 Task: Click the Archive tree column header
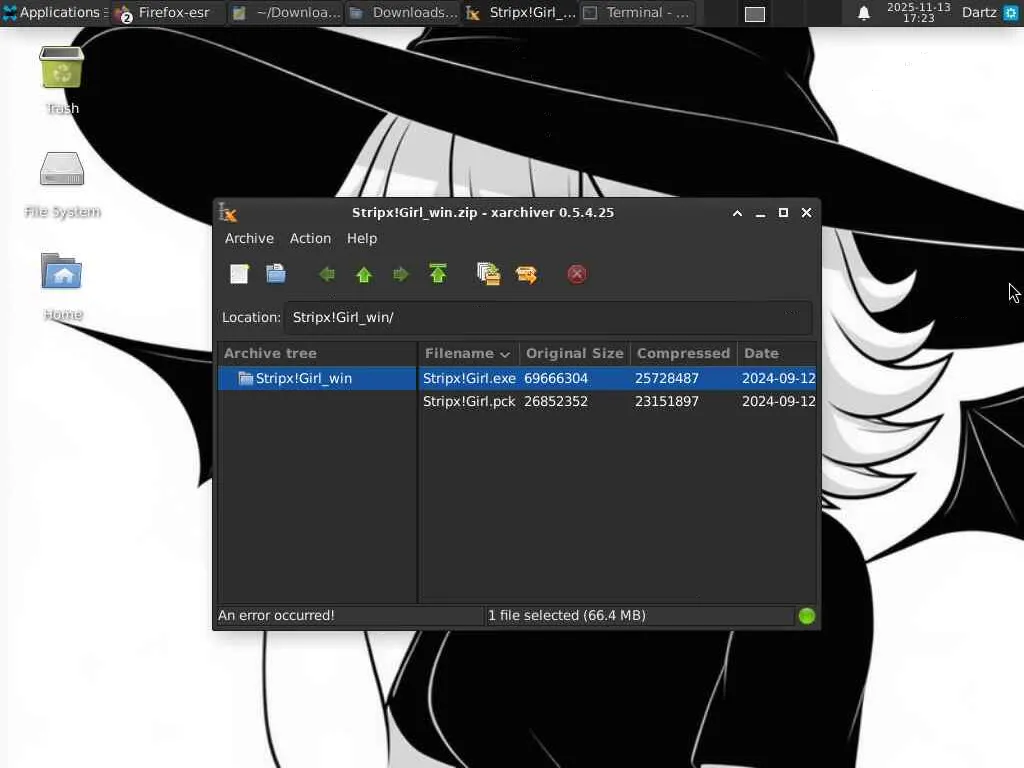[317, 353]
